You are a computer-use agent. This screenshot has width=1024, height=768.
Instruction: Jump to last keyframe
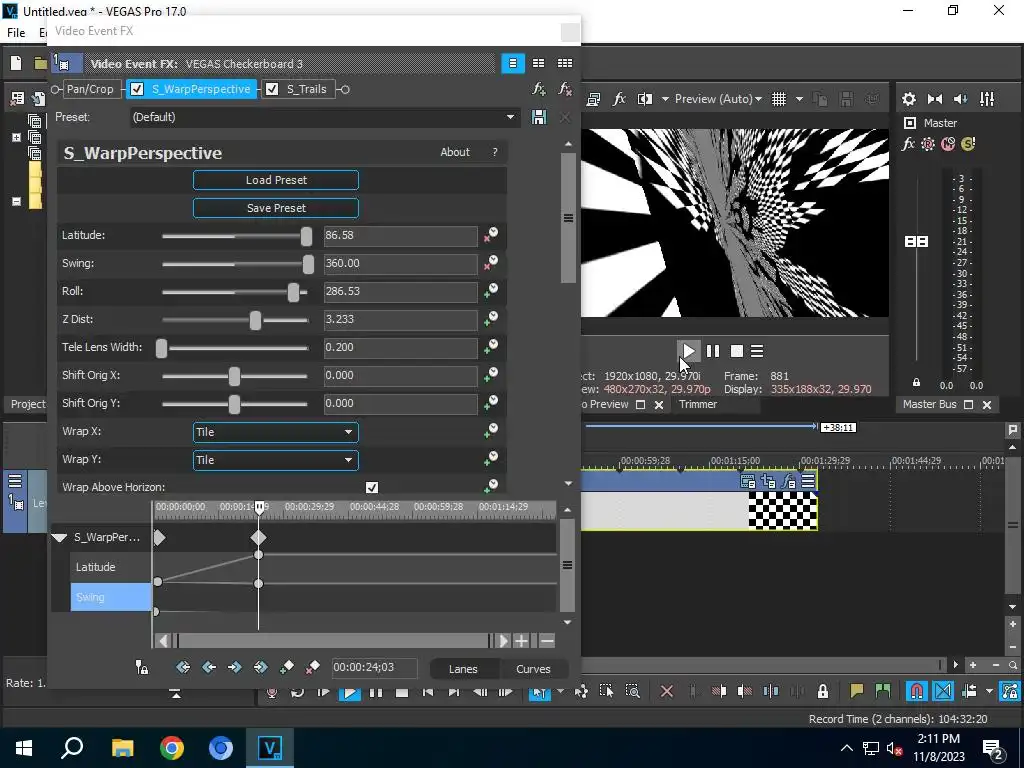261,667
